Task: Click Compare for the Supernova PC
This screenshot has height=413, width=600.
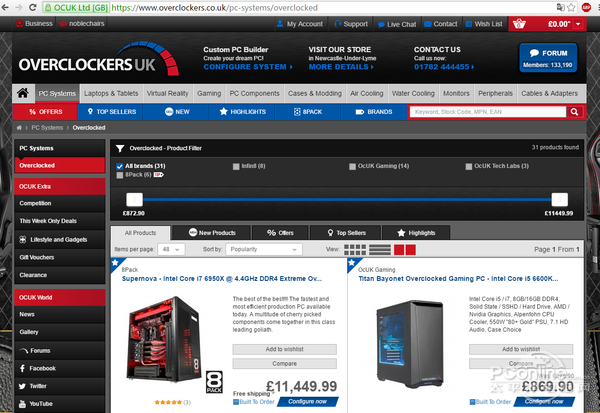Action: click(x=284, y=363)
